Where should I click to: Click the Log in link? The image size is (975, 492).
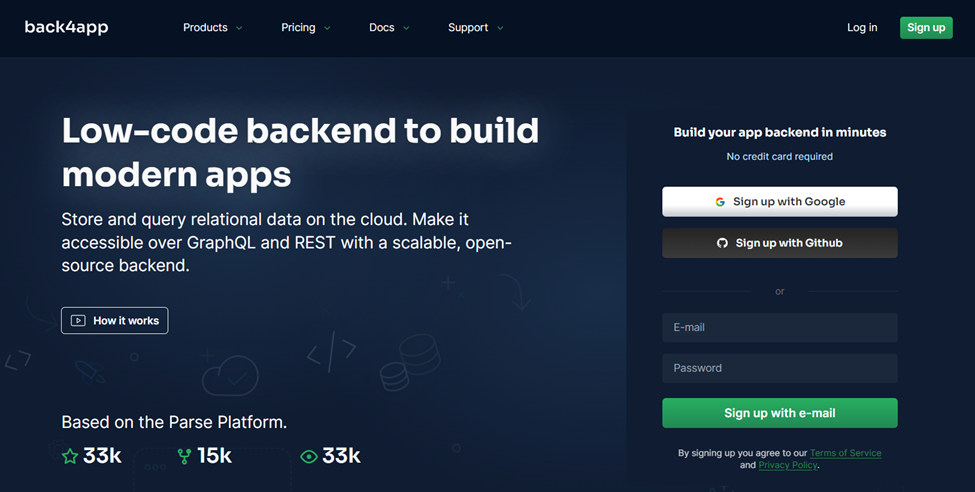click(862, 27)
